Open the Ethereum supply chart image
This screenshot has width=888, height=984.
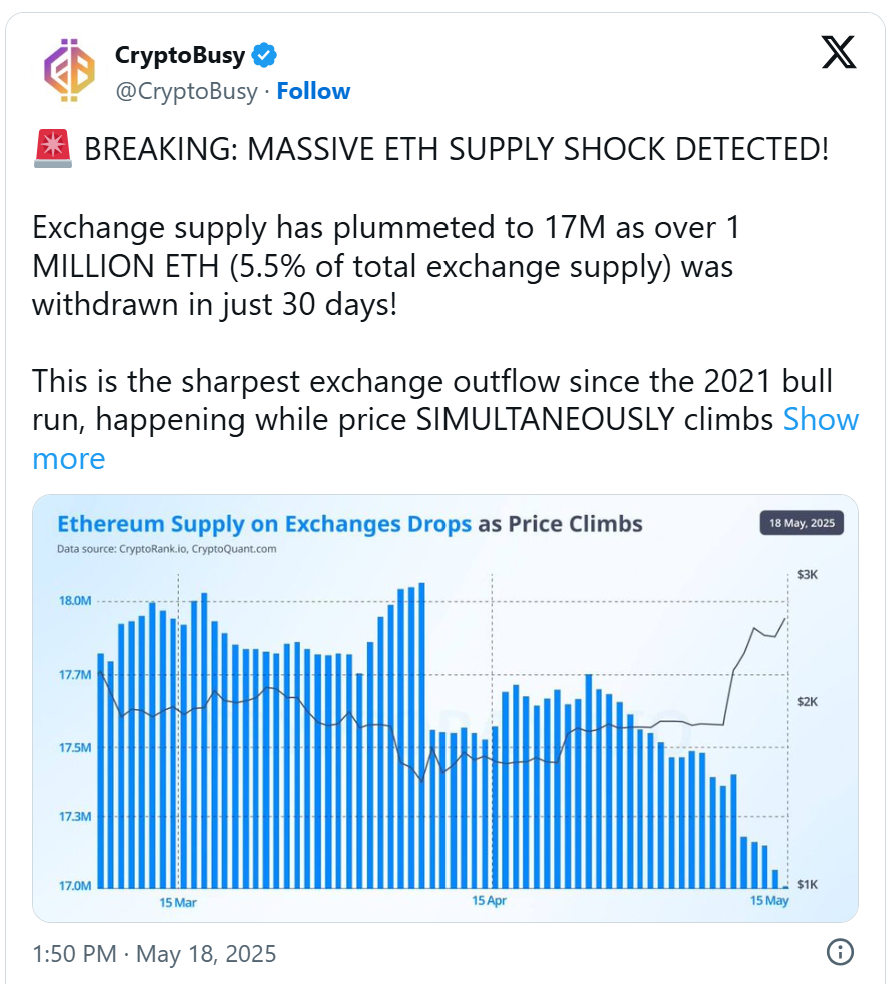(445, 709)
